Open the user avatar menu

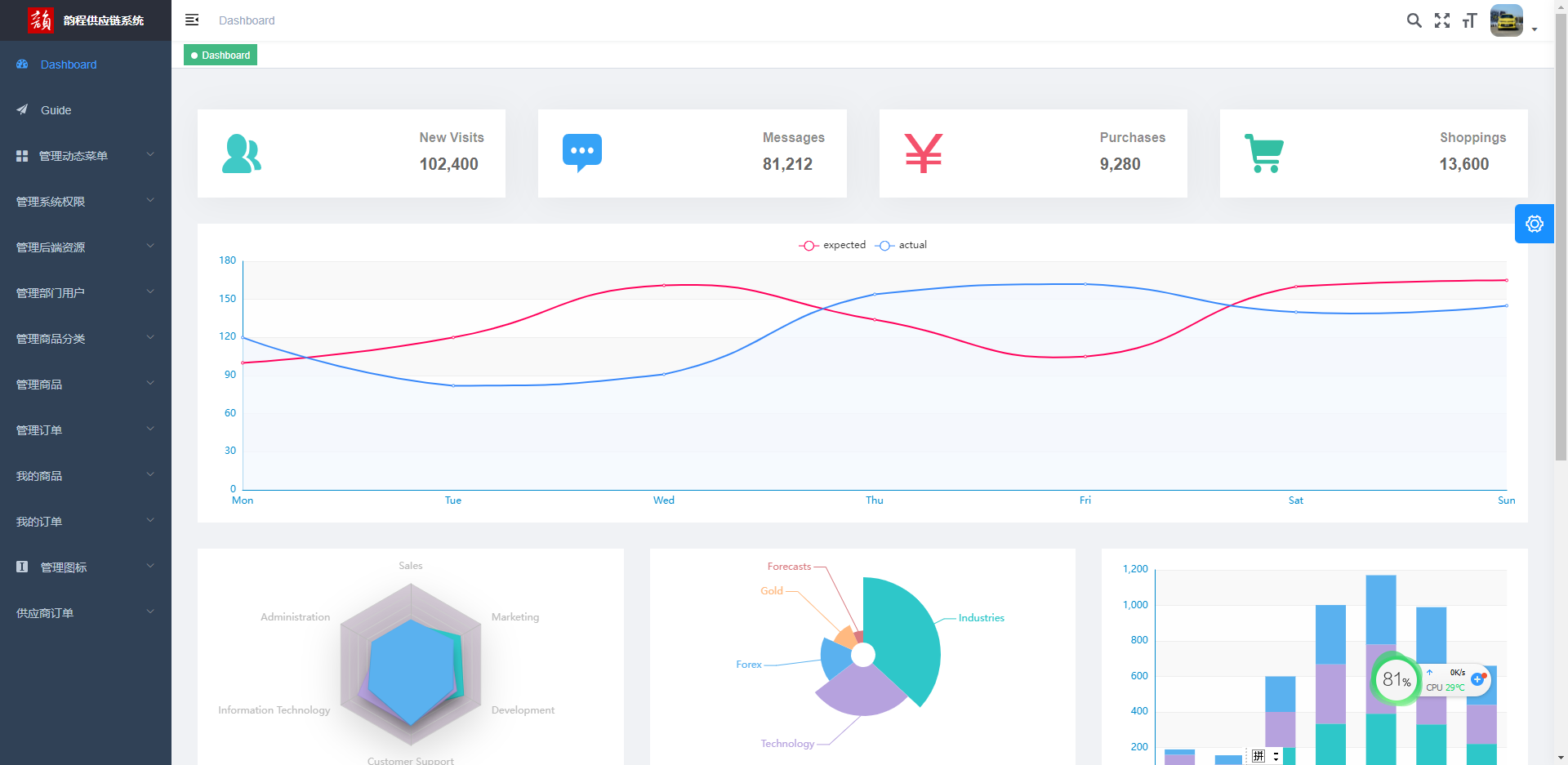(1506, 20)
